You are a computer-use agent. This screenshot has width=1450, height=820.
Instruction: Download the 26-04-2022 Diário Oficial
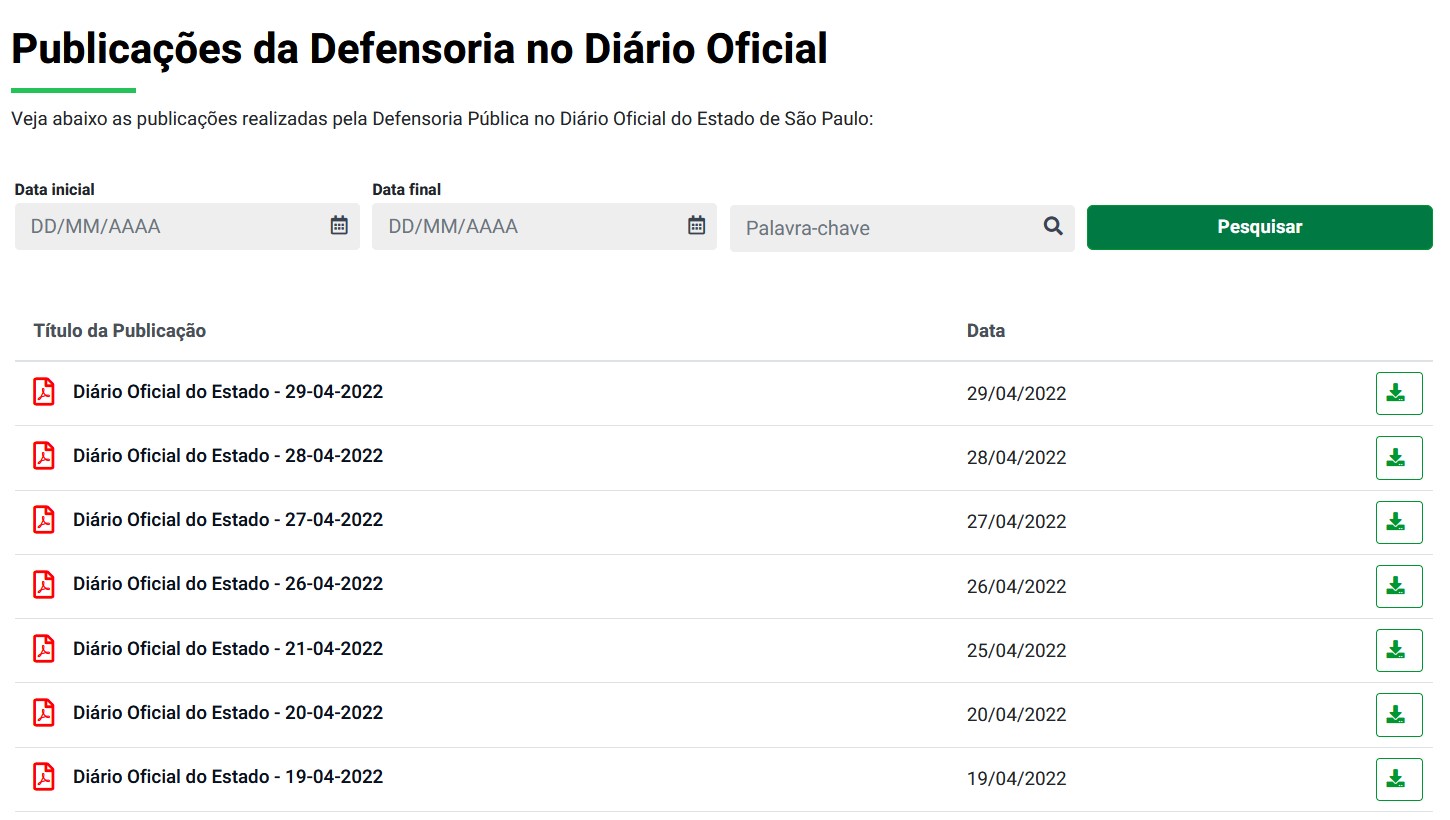1399,586
